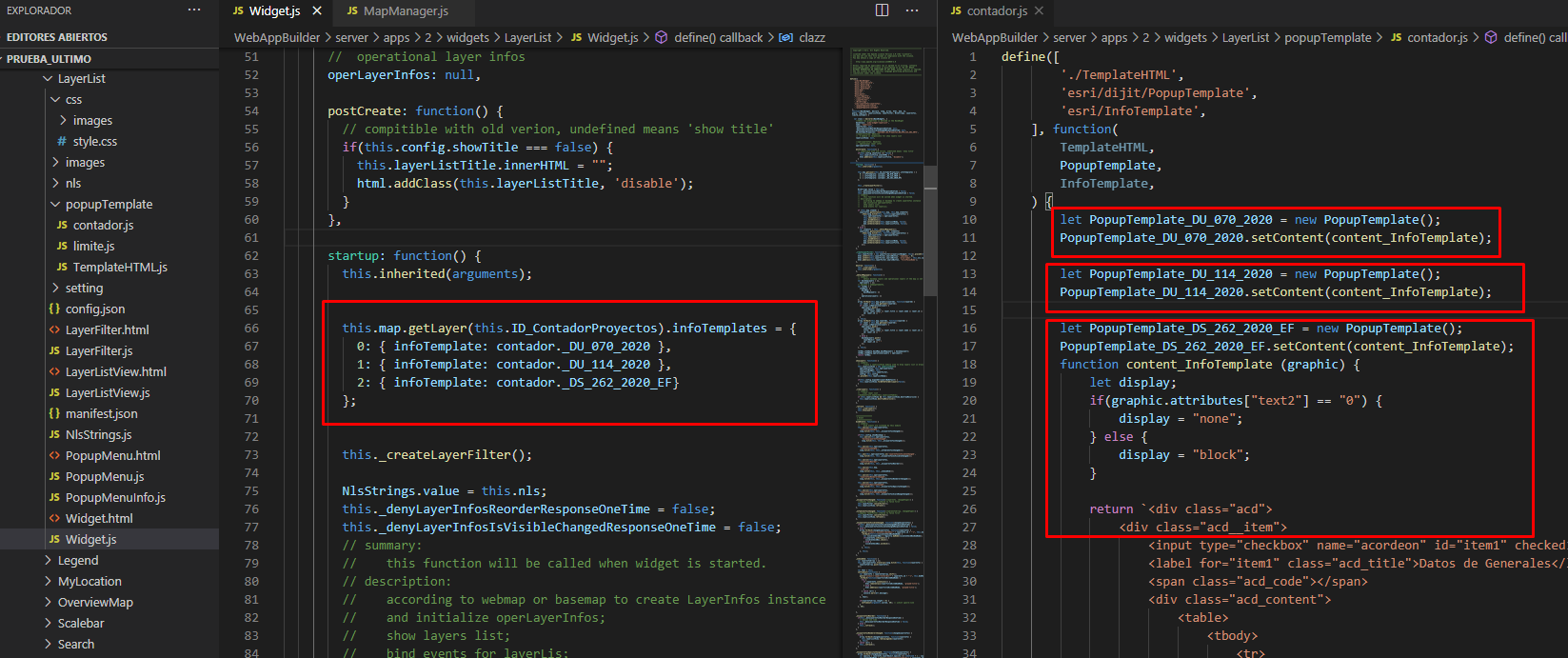The image size is (1568, 658).
Task: Click the split editor icon
Action: [883, 10]
